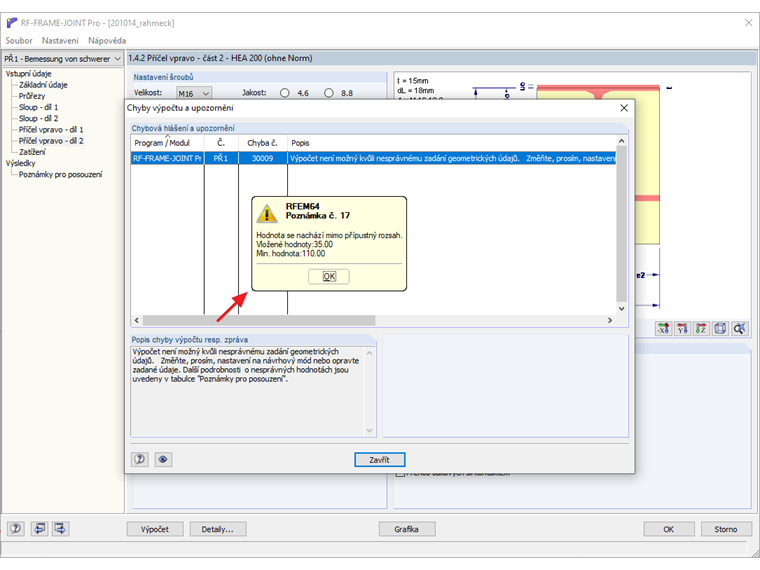This screenshot has width=760, height=570.
Task: Click the main window OK button
Action: (x=669, y=529)
